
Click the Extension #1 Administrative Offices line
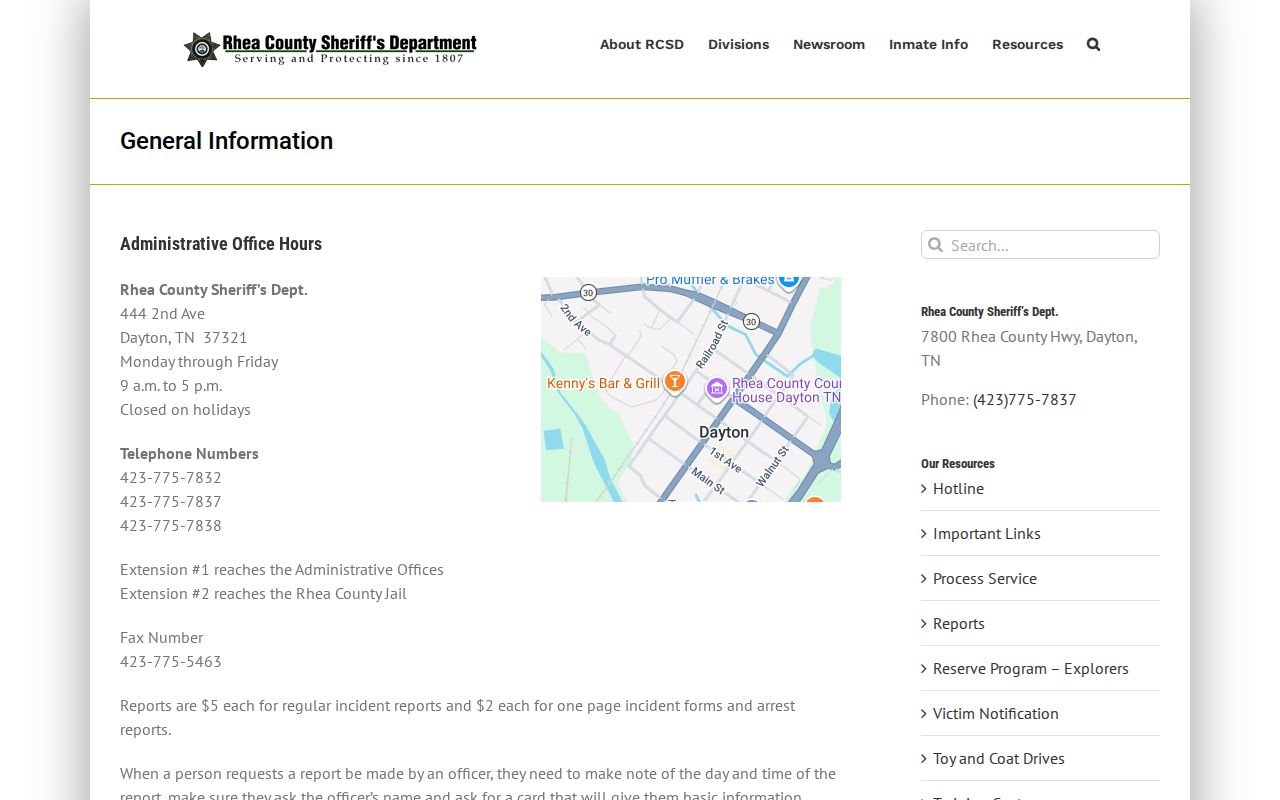pos(282,569)
